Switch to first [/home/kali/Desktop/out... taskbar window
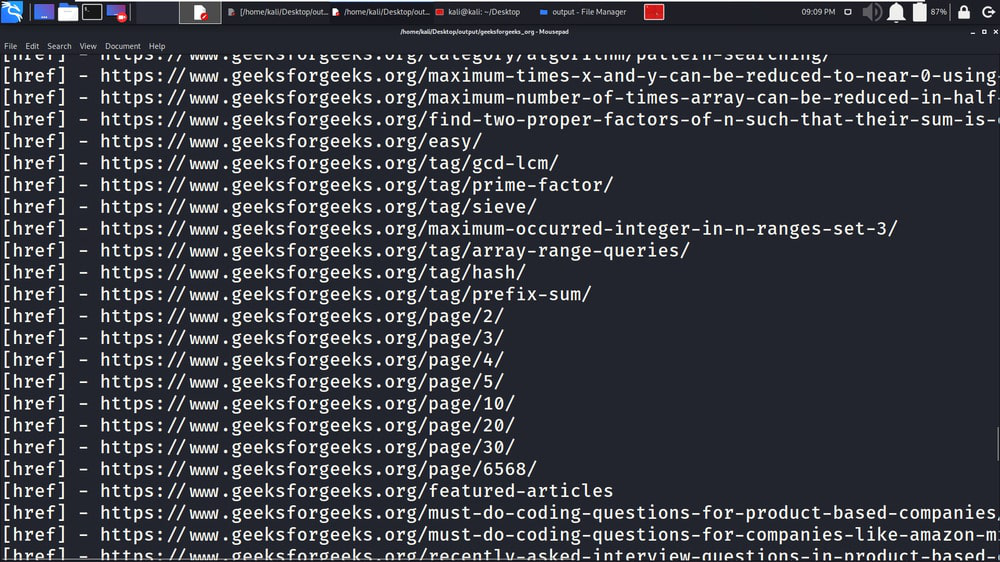Viewport: 1000px width, 562px height. pyautogui.click(x=278, y=12)
